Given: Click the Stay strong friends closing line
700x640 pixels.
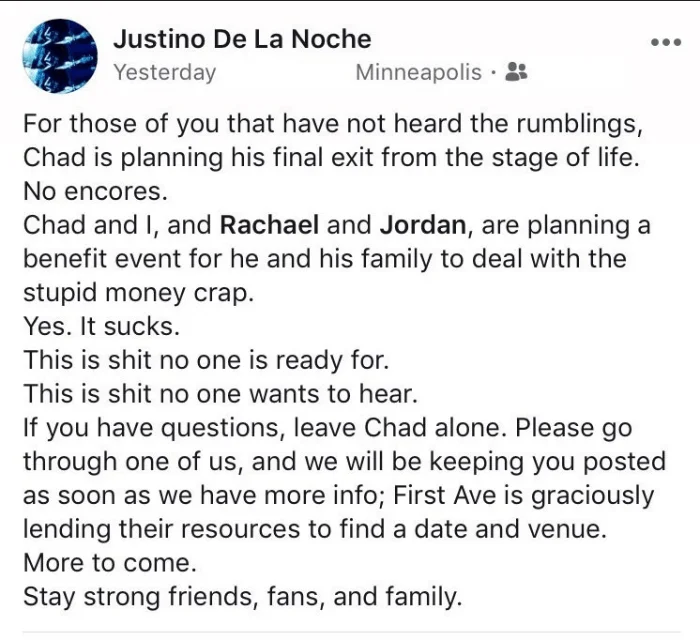Looking at the screenshot, I should pos(242,597).
